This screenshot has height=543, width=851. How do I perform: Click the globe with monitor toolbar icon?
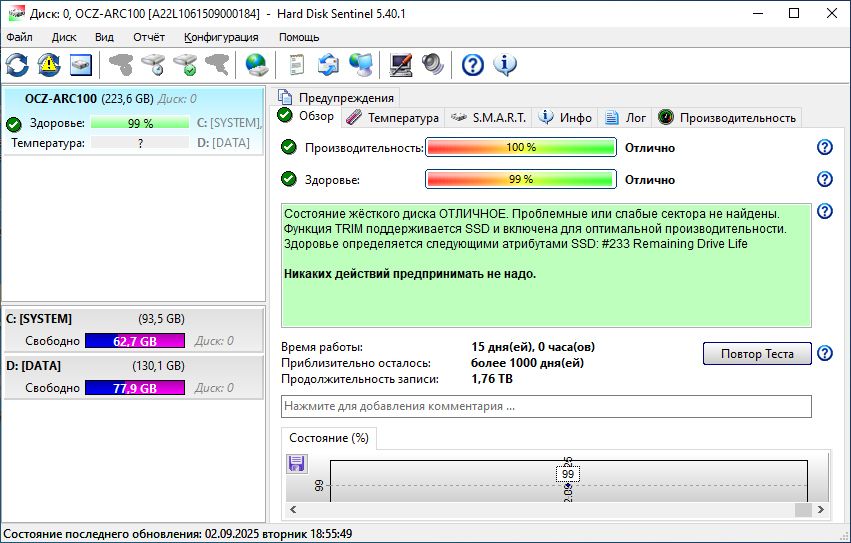click(x=360, y=65)
